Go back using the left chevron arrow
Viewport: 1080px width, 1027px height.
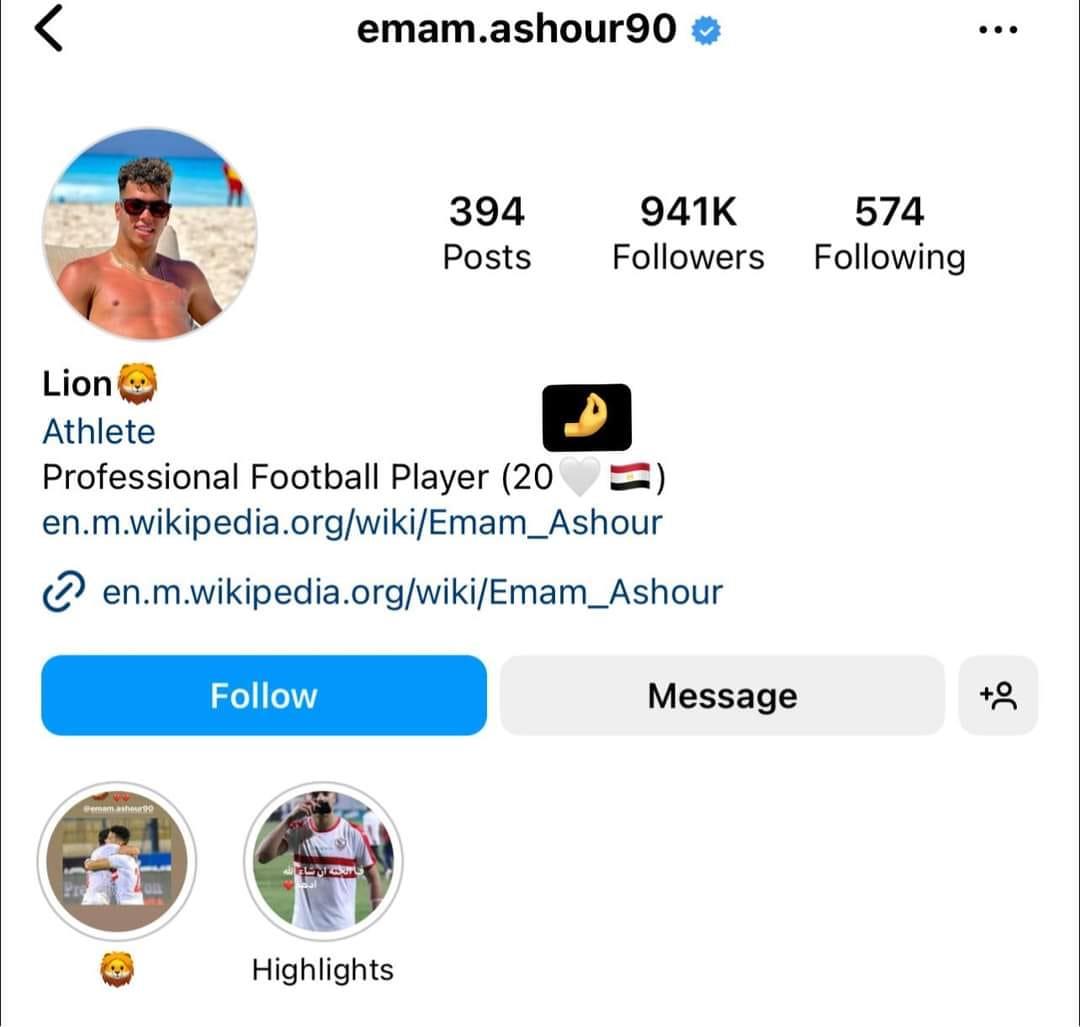click(x=48, y=28)
